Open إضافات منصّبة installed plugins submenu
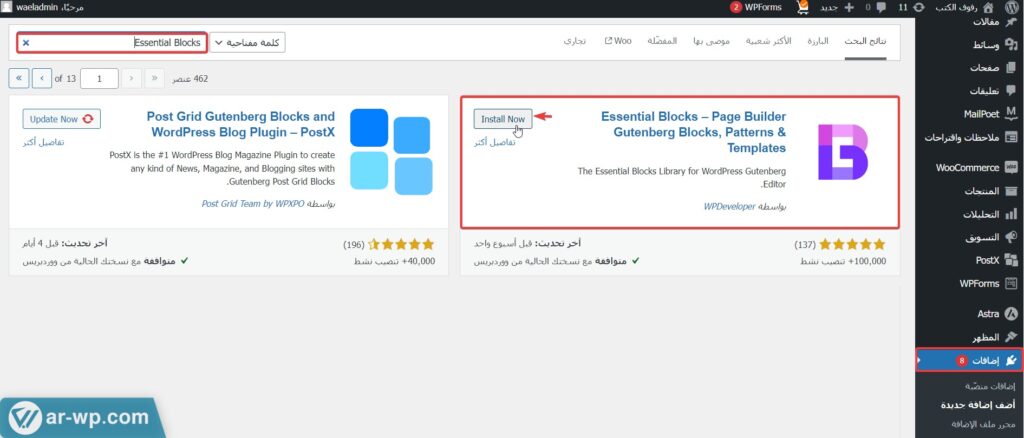This screenshot has height=438, width=1024. [x=989, y=386]
